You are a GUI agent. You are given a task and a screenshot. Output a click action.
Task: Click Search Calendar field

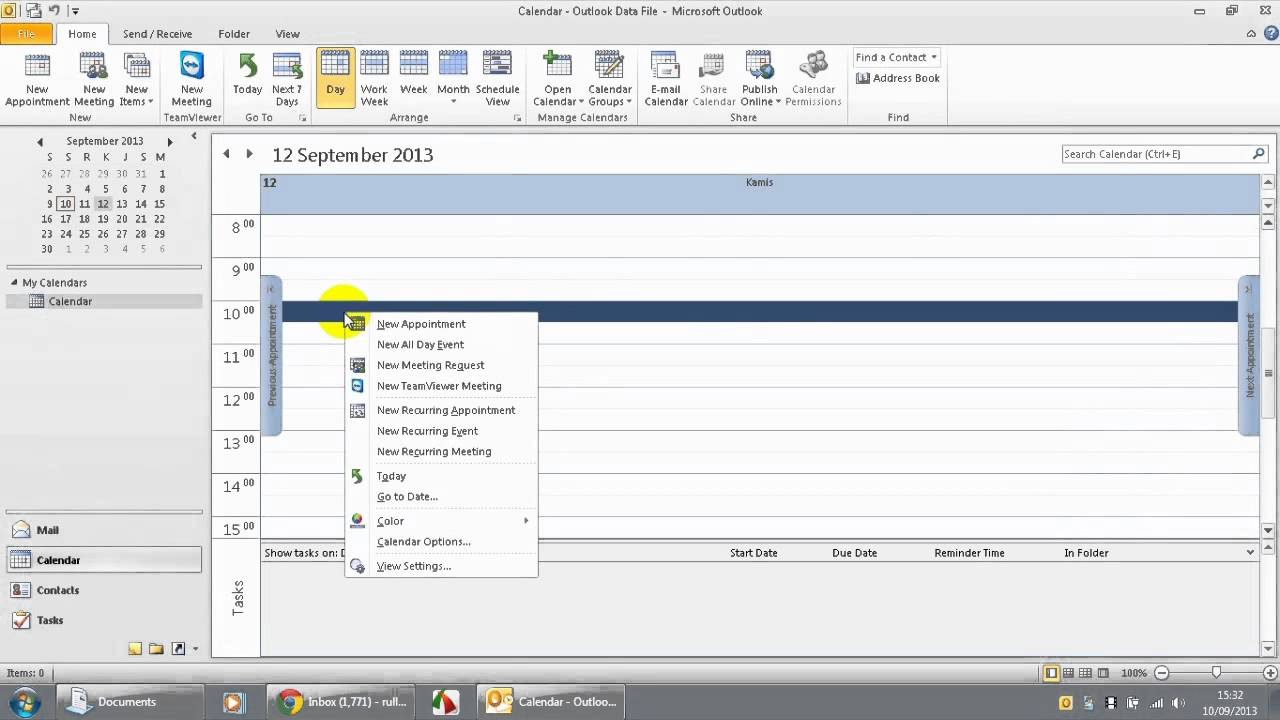[x=1156, y=154]
